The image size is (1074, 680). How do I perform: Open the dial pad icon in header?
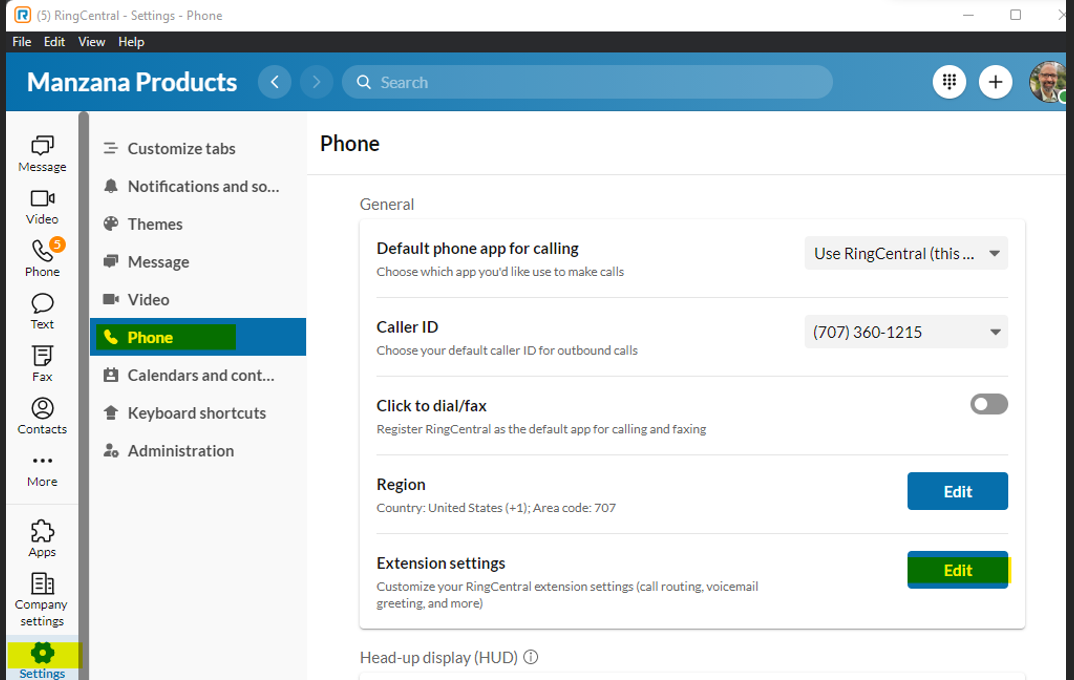tap(949, 82)
